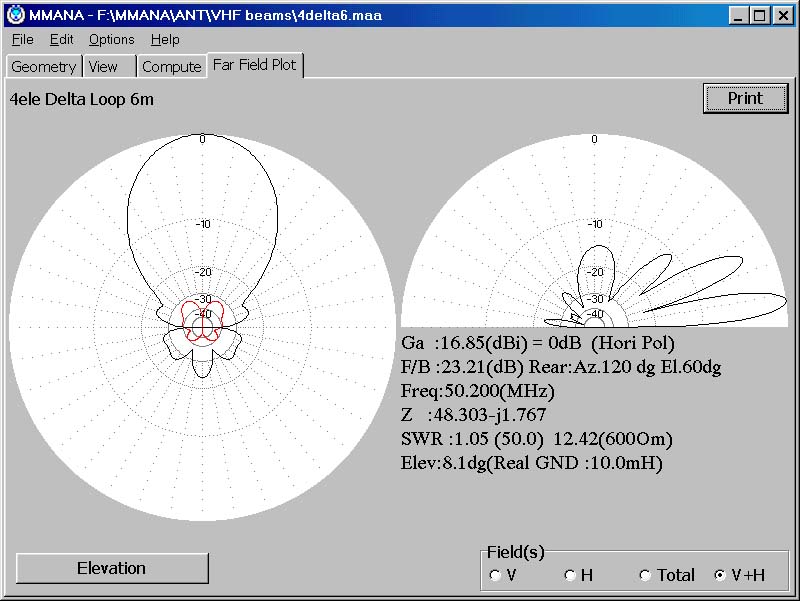The height and width of the screenshot is (601, 800).
Task: Go to the Compute tab
Action: point(171,67)
